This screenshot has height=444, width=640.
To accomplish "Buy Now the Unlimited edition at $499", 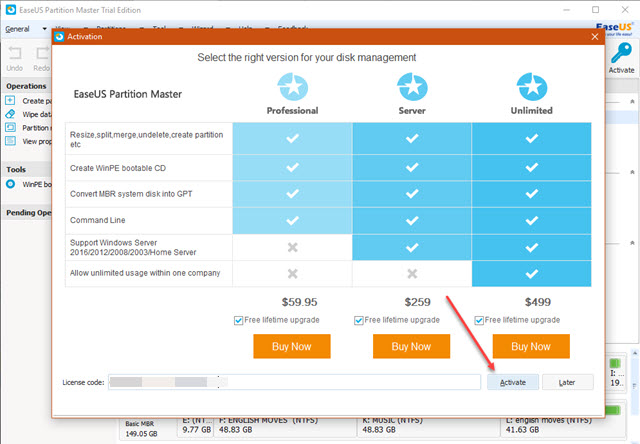I will pyautogui.click(x=531, y=346).
